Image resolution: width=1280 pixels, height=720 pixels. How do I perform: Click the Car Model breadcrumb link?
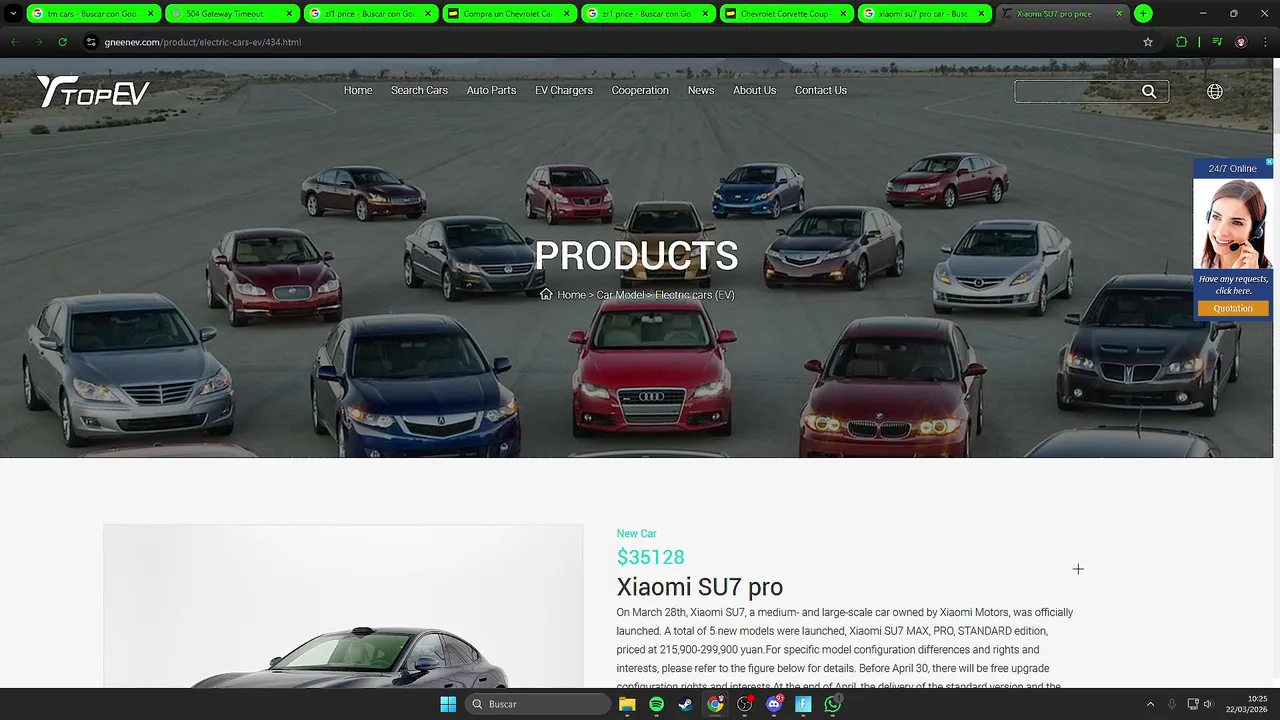pyautogui.click(x=620, y=295)
